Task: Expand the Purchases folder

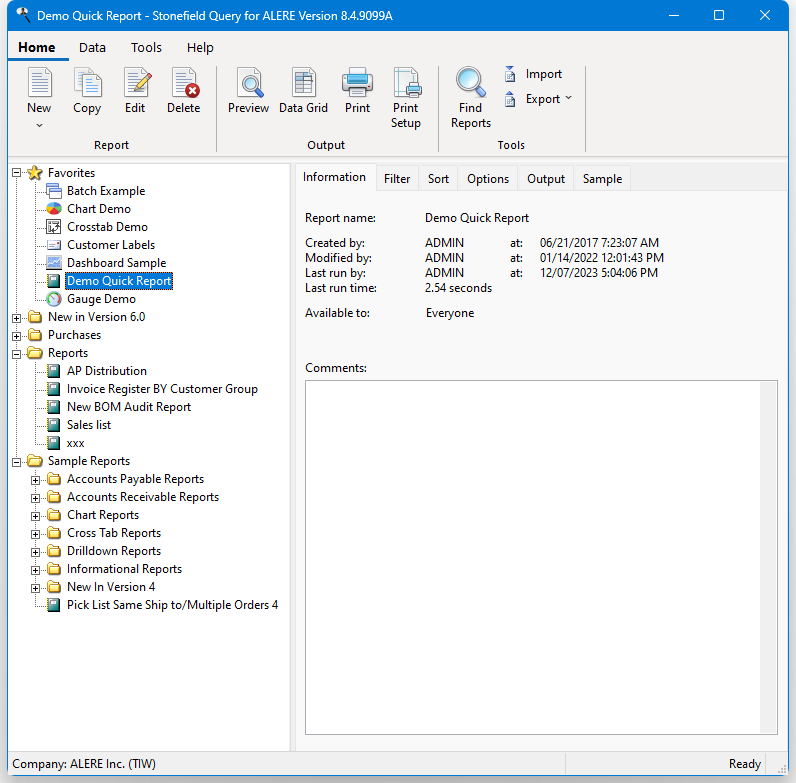Action: [x=17, y=336]
